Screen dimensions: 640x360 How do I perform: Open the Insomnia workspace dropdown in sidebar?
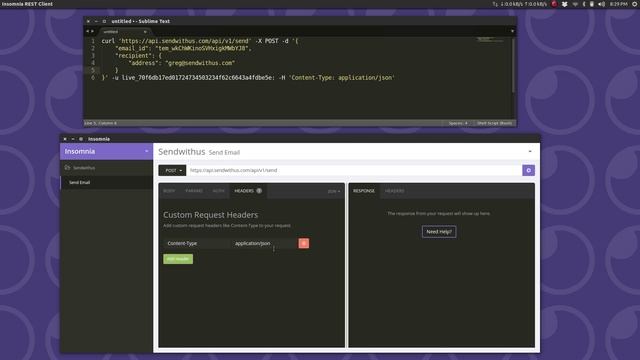147,151
